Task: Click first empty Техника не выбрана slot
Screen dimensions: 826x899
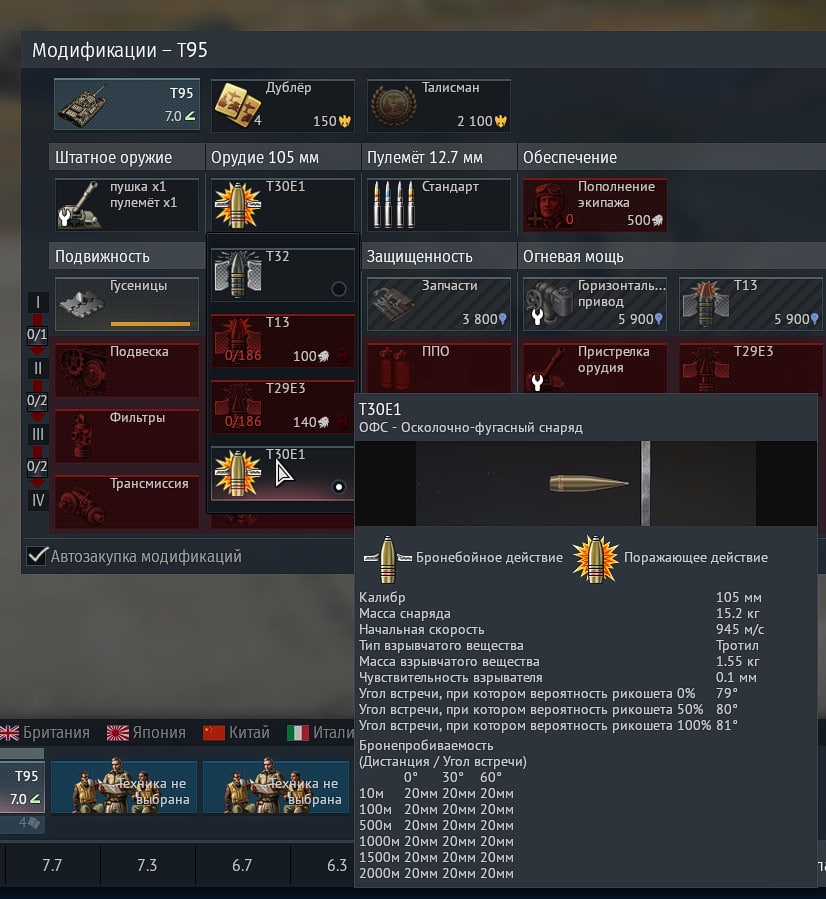Action: (124, 787)
